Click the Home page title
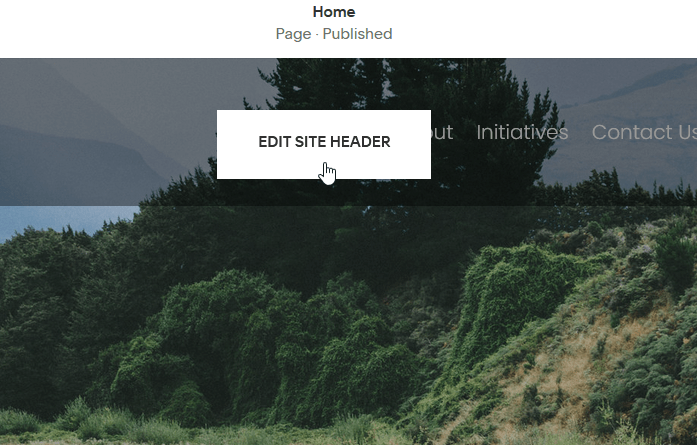This screenshot has width=697, height=445. click(x=334, y=12)
